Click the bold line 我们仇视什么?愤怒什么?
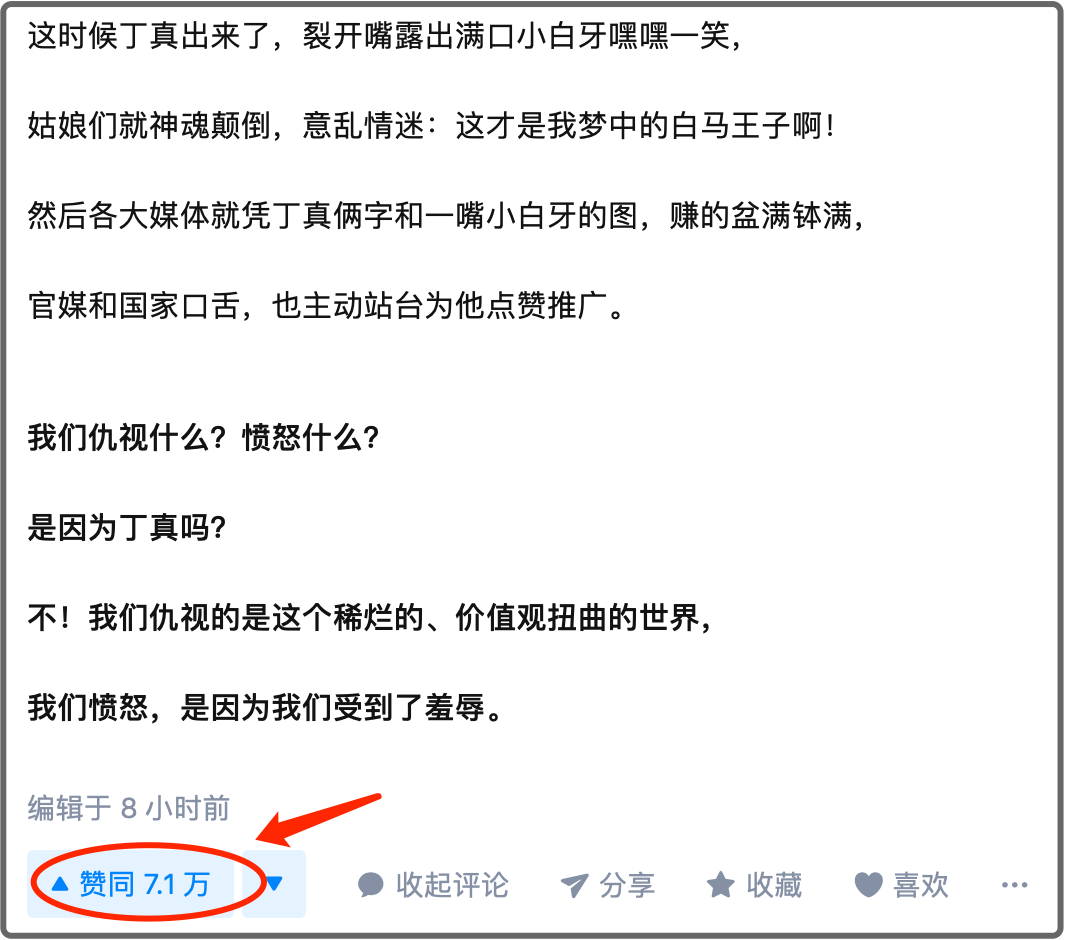The height and width of the screenshot is (940, 1066). click(x=203, y=437)
